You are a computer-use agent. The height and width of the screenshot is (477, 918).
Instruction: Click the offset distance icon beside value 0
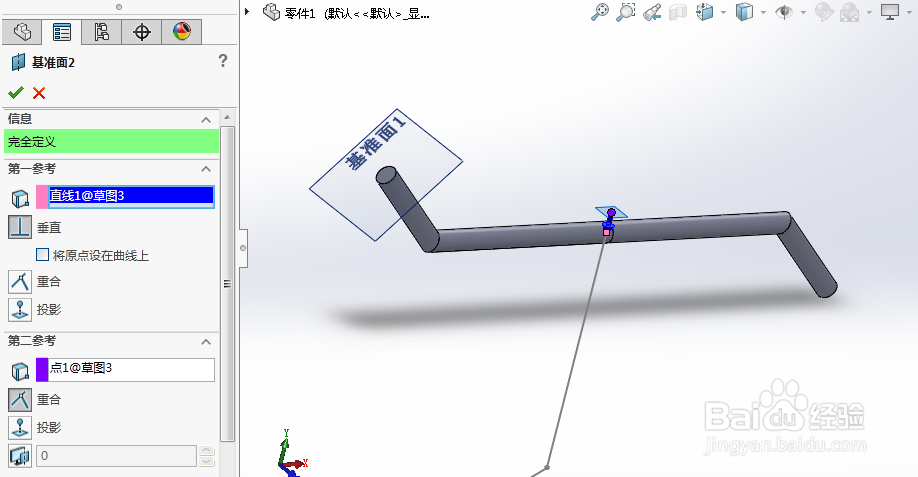(x=20, y=456)
